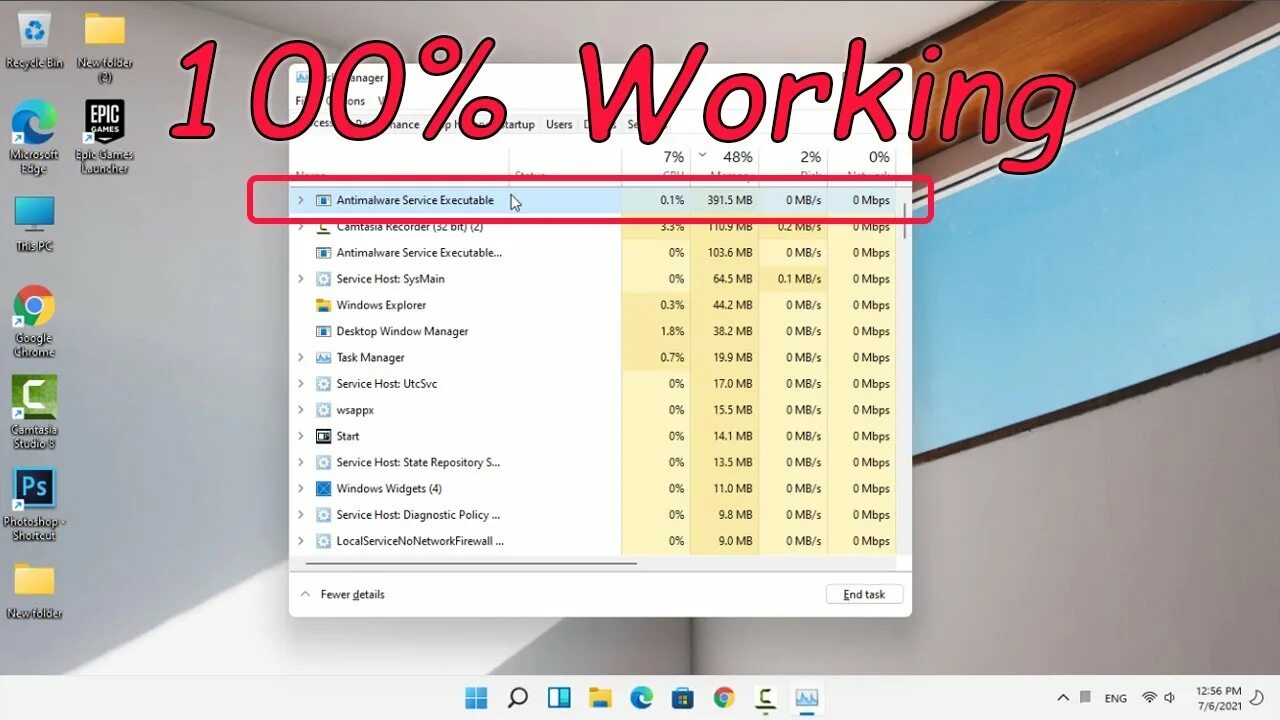Expand the Antimalware Service Executable 391.5 MB row
This screenshot has height=720, width=1280.
pos(301,200)
